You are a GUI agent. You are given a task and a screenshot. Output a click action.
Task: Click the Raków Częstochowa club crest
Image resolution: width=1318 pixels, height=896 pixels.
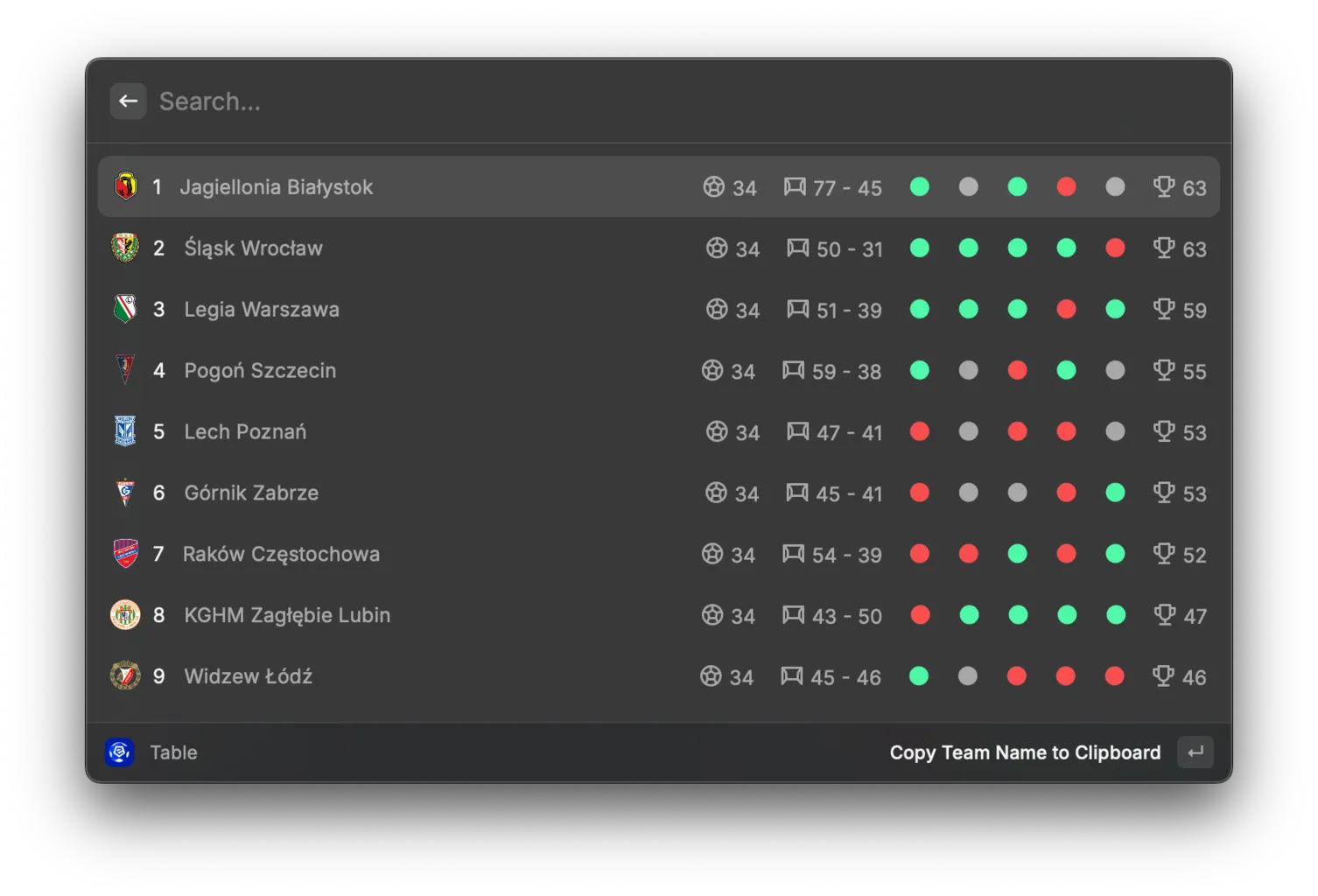pos(126,554)
